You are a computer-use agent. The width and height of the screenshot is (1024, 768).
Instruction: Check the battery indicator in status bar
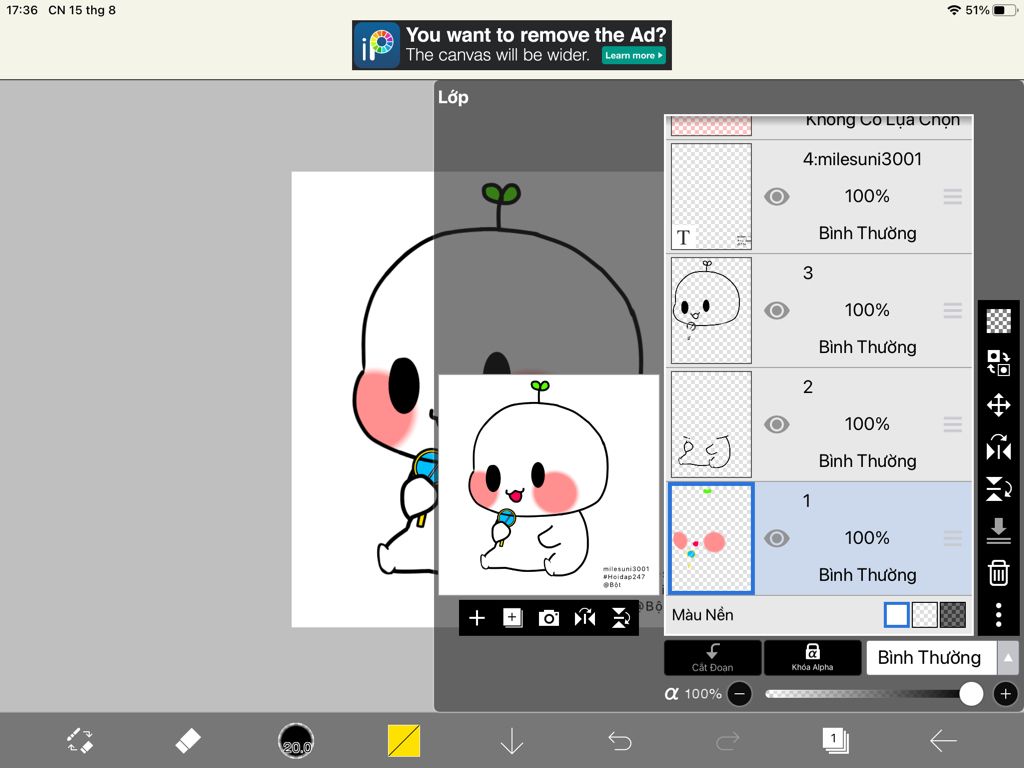coord(1004,10)
